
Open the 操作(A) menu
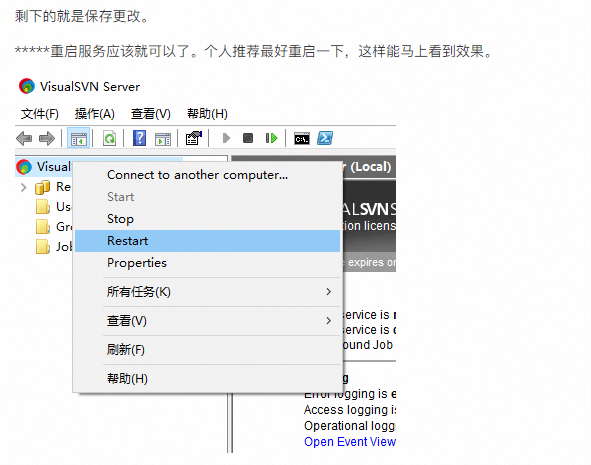pos(95,114)
